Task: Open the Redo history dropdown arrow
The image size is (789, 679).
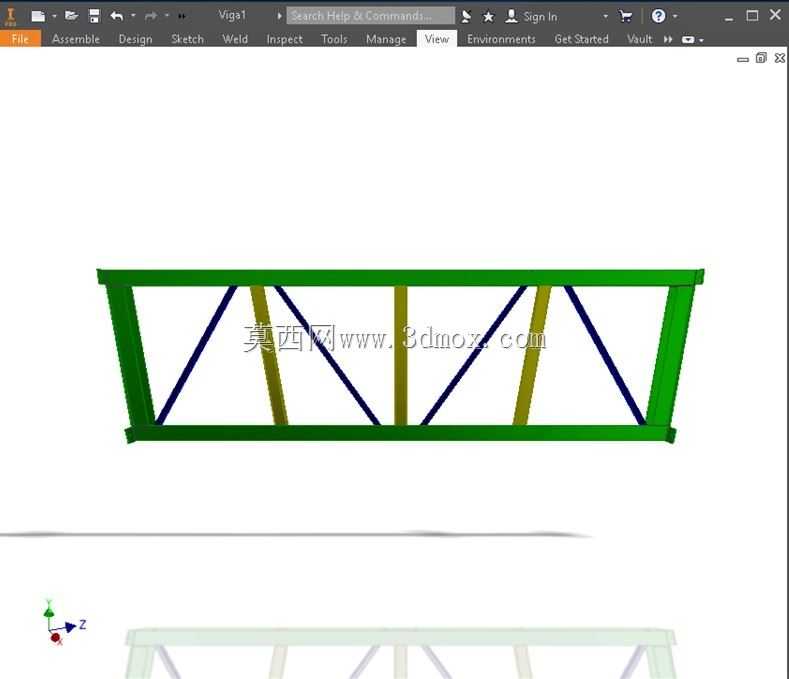Action: [167, 16]
